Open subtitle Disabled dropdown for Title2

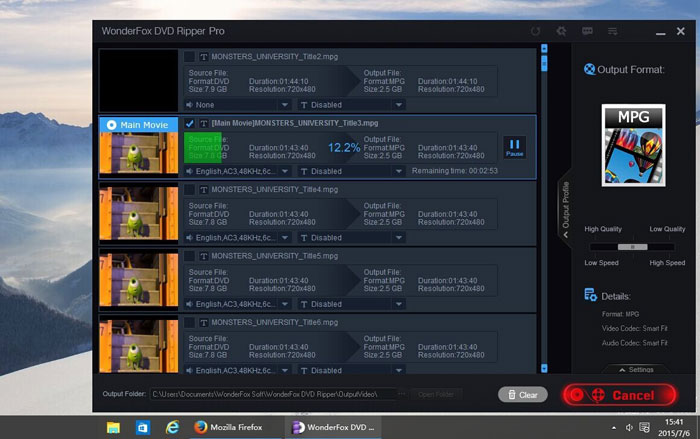coord(352,105)
